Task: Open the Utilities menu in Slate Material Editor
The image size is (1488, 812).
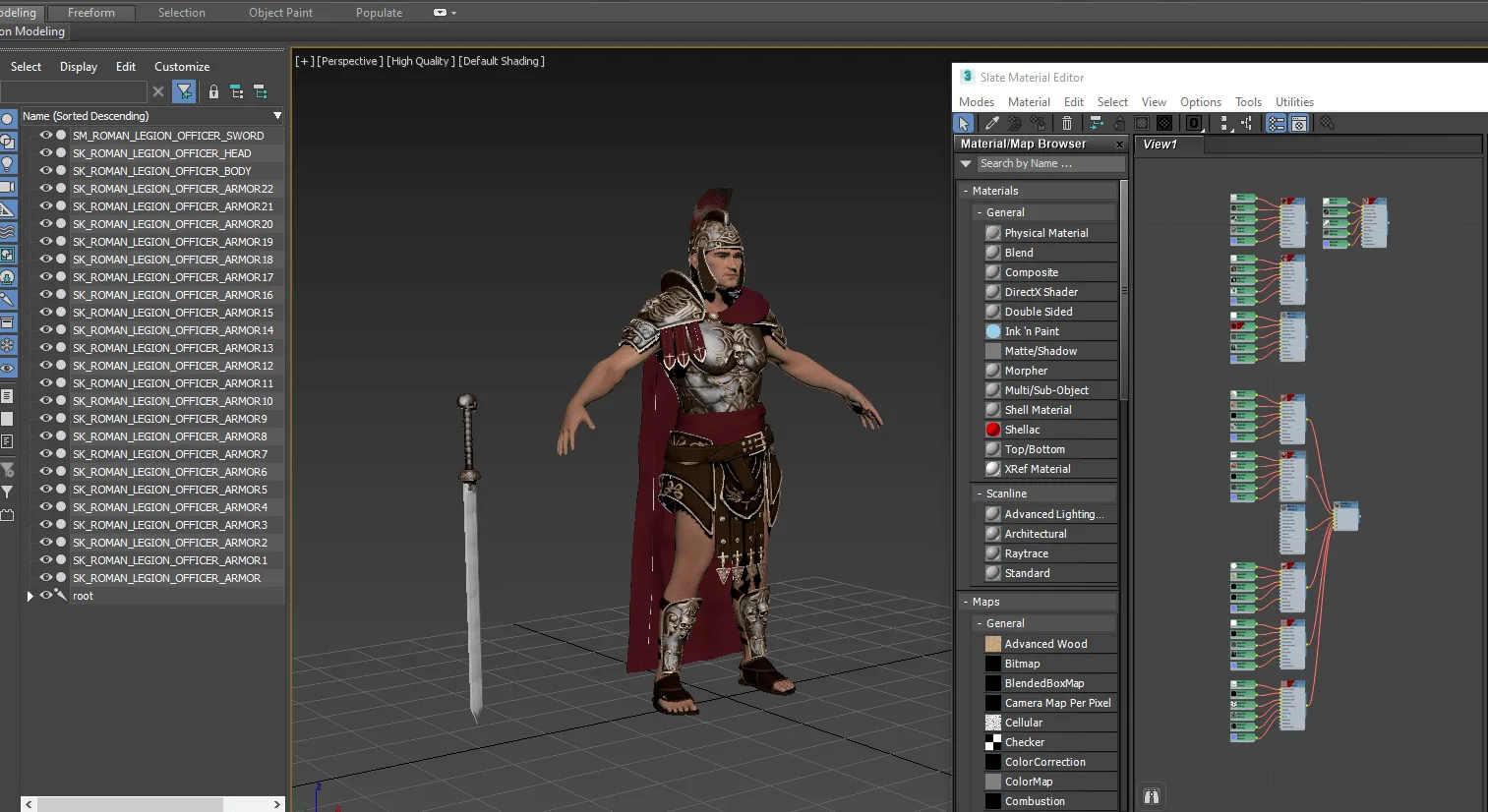Action: [1294, 102]
